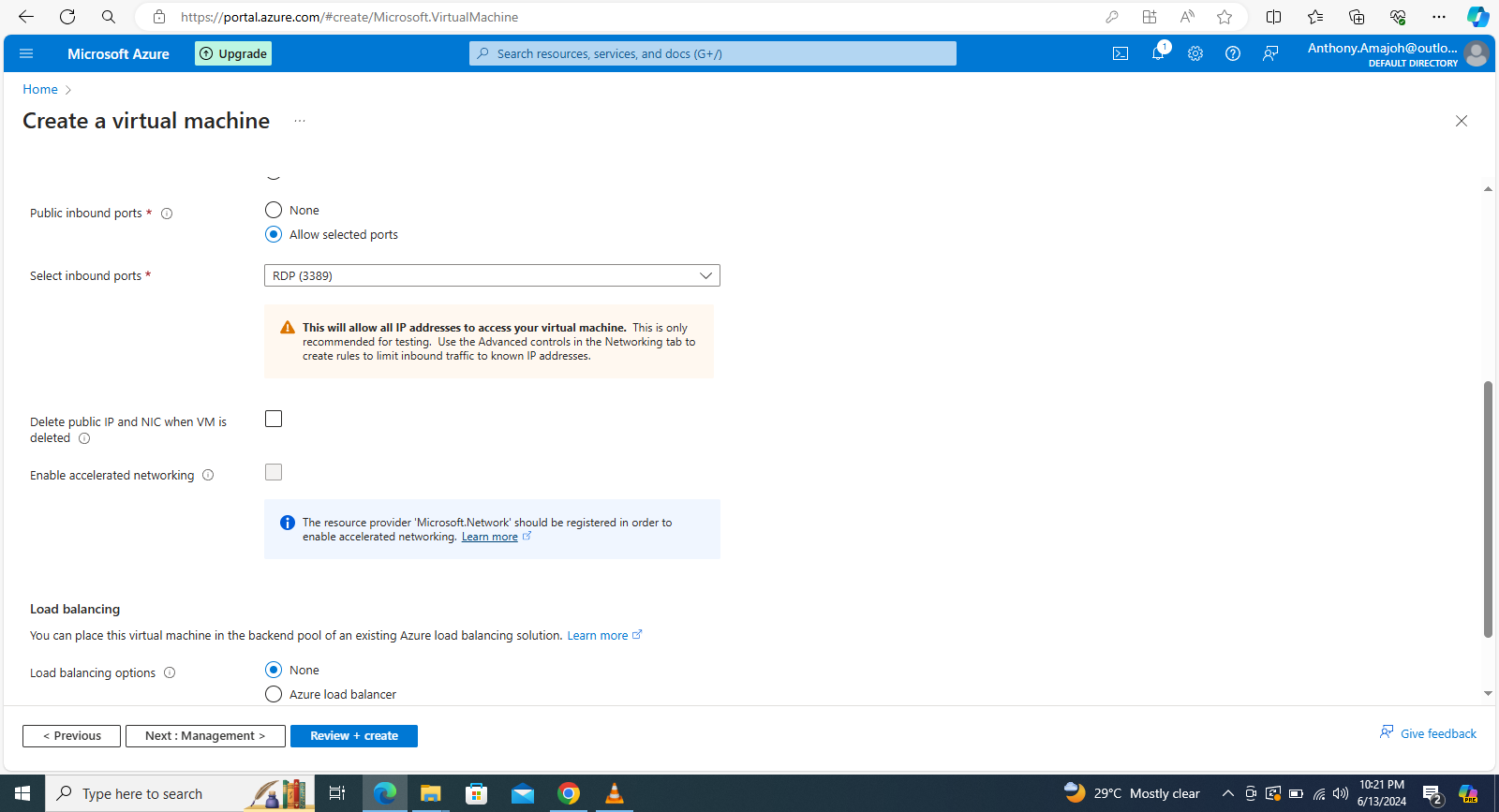Show info for Delete public IP and NIC
The width and height of the screenshot is (1499, 812).
84,438
